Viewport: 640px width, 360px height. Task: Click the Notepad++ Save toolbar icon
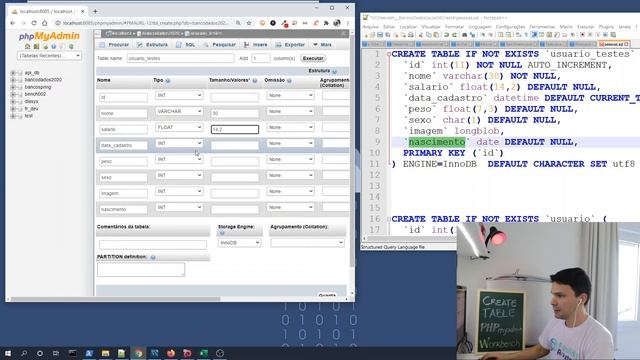tap(380, 35)
